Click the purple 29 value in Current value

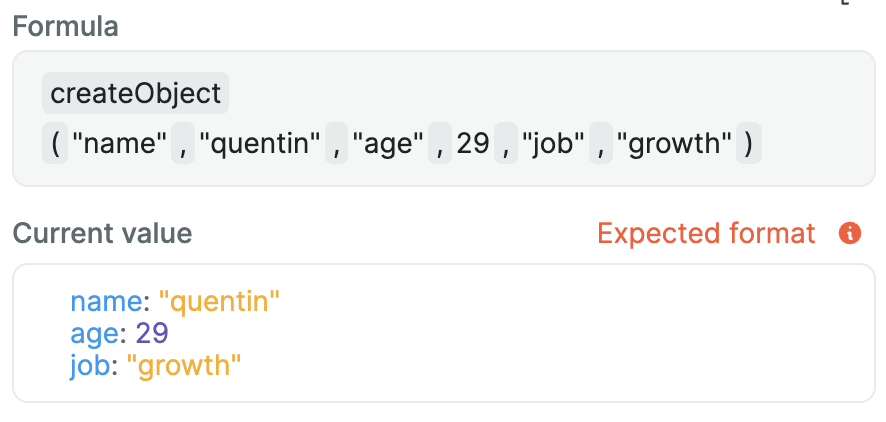(x=152, y=333)
